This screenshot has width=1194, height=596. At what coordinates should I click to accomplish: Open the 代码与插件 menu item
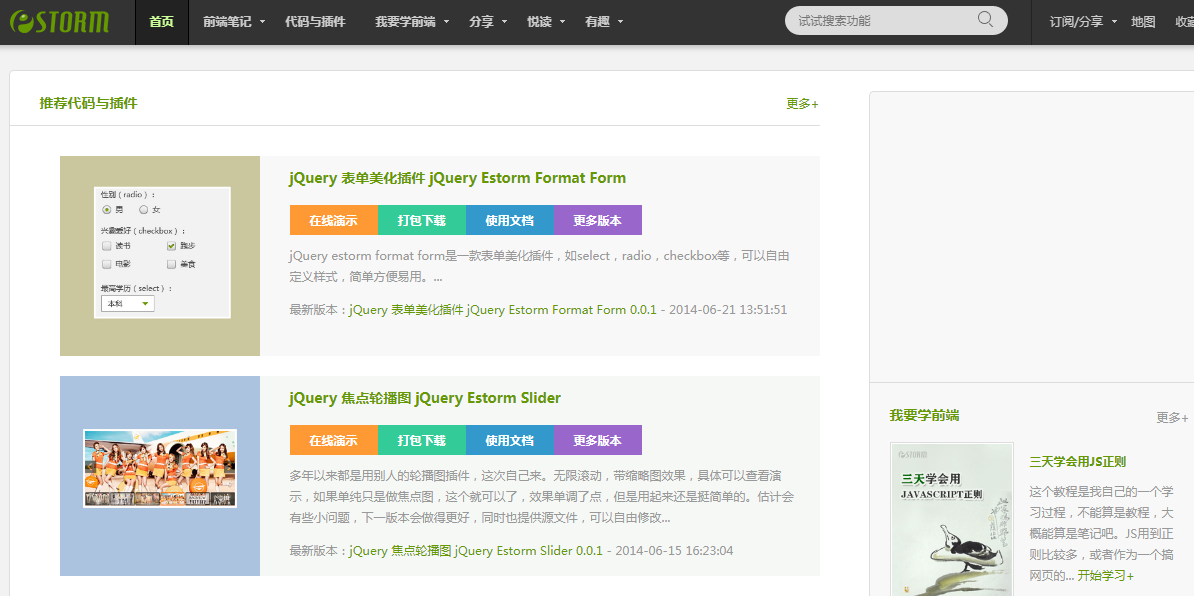(x=315, y=22)
